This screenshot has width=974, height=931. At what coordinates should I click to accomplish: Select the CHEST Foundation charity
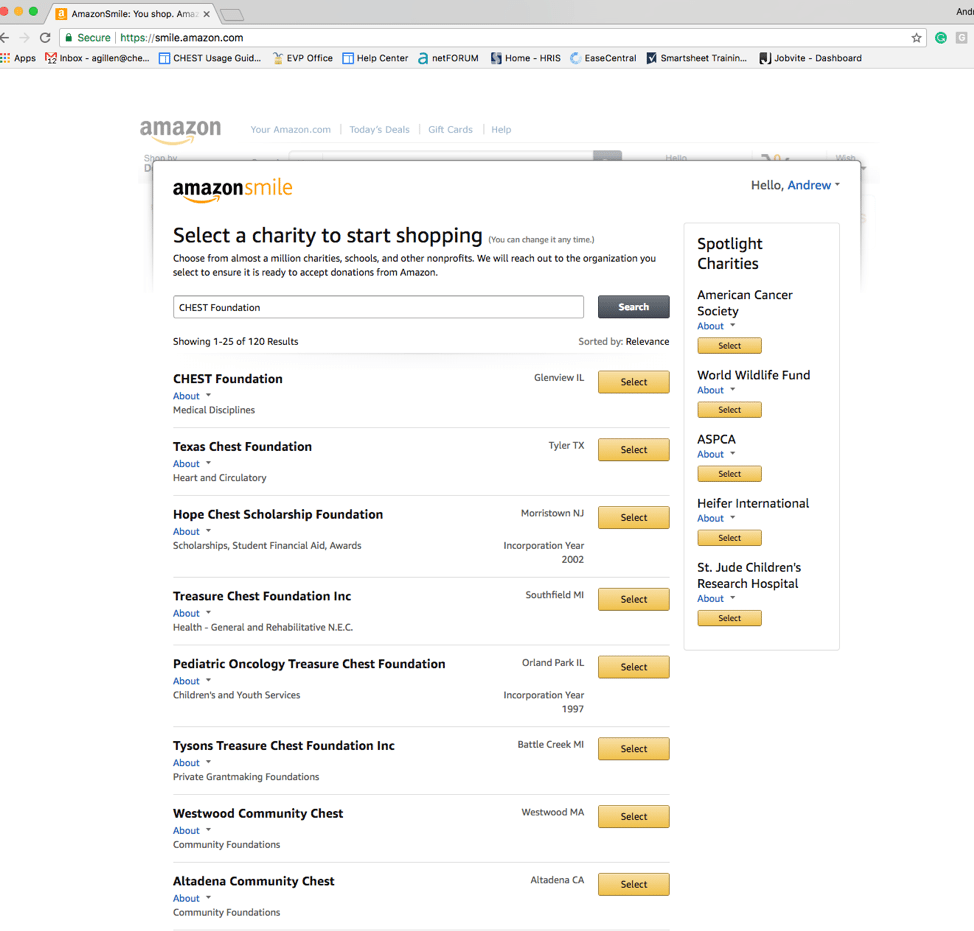633,381
